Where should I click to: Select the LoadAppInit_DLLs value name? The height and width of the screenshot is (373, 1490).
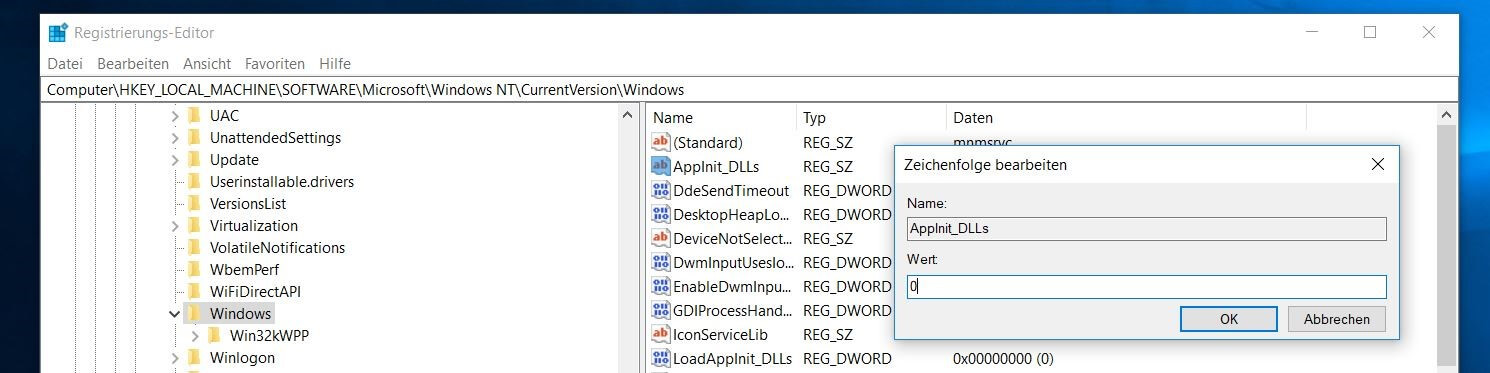point(733,359)
